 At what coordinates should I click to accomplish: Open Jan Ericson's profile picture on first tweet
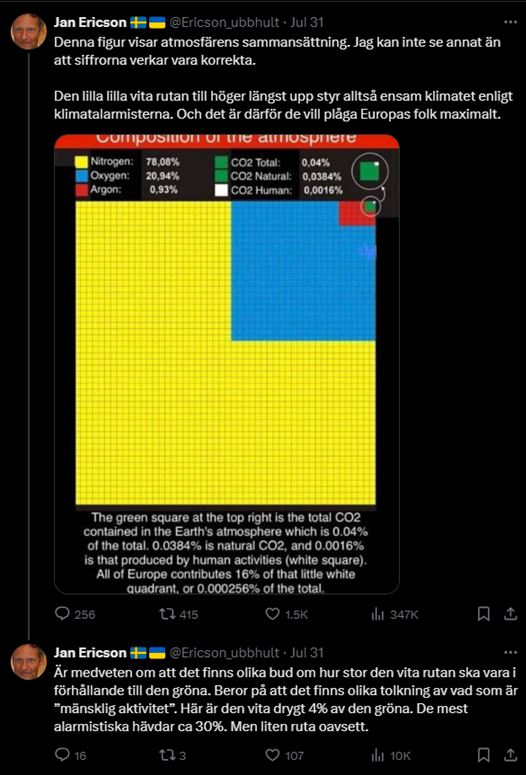coord(29,31)
